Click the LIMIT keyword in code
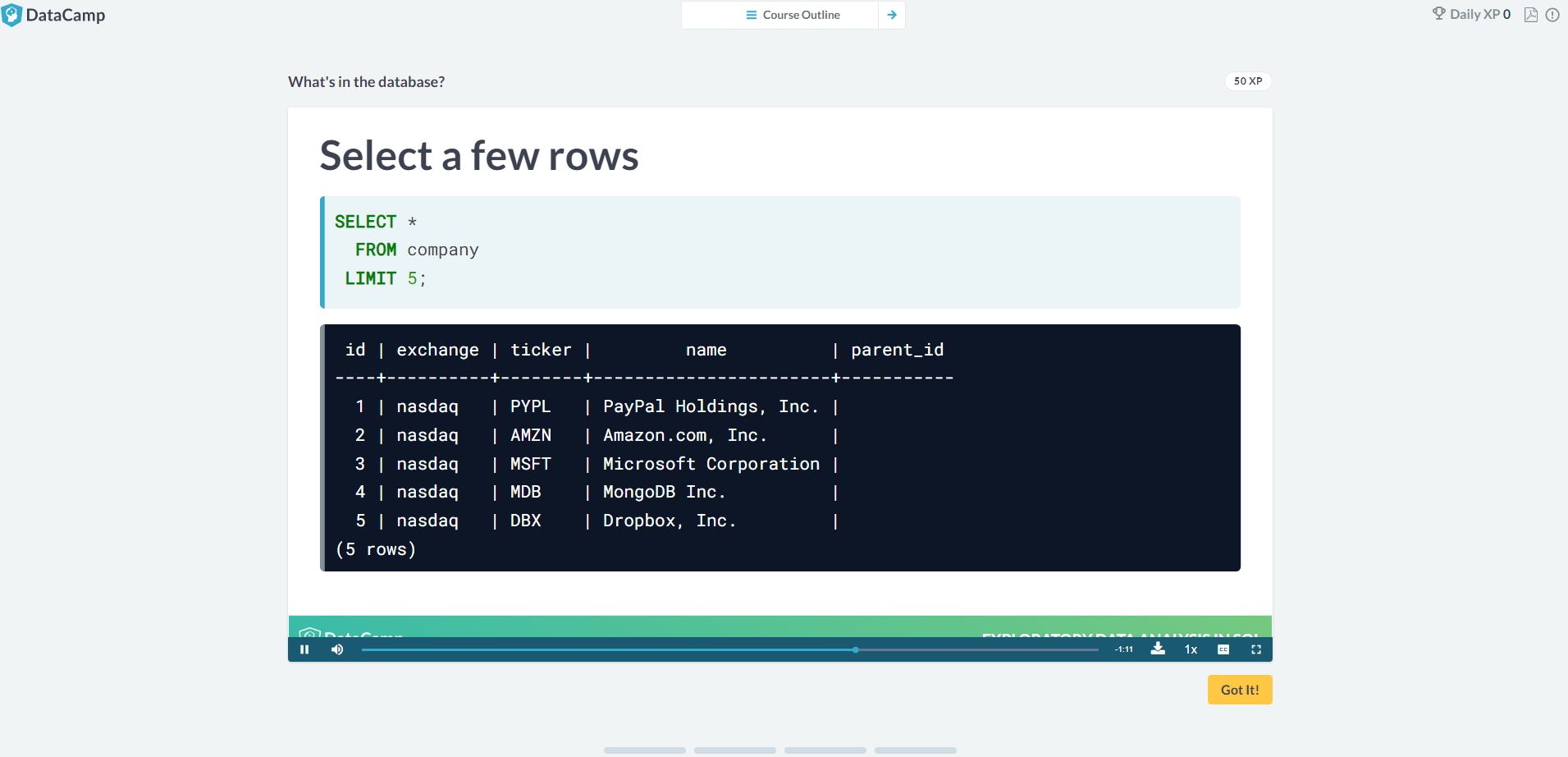Screen dimensions: 1568x757 [x=370, y=278]
